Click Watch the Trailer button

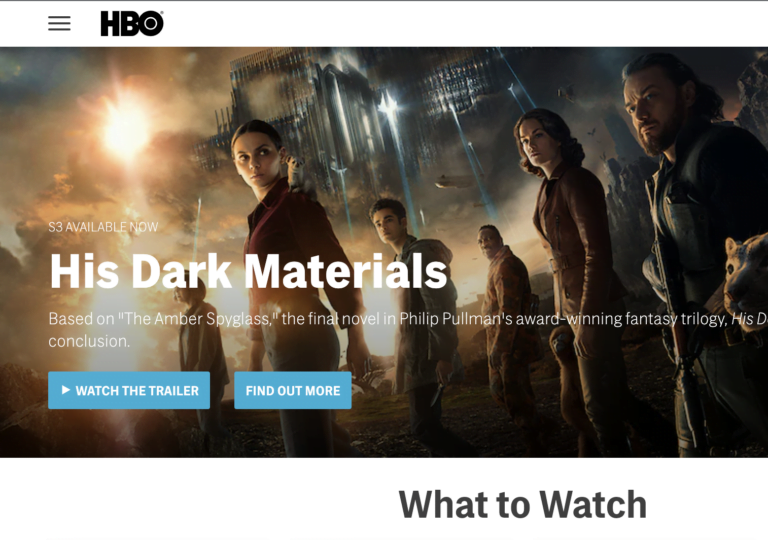(x=129, y=391)
